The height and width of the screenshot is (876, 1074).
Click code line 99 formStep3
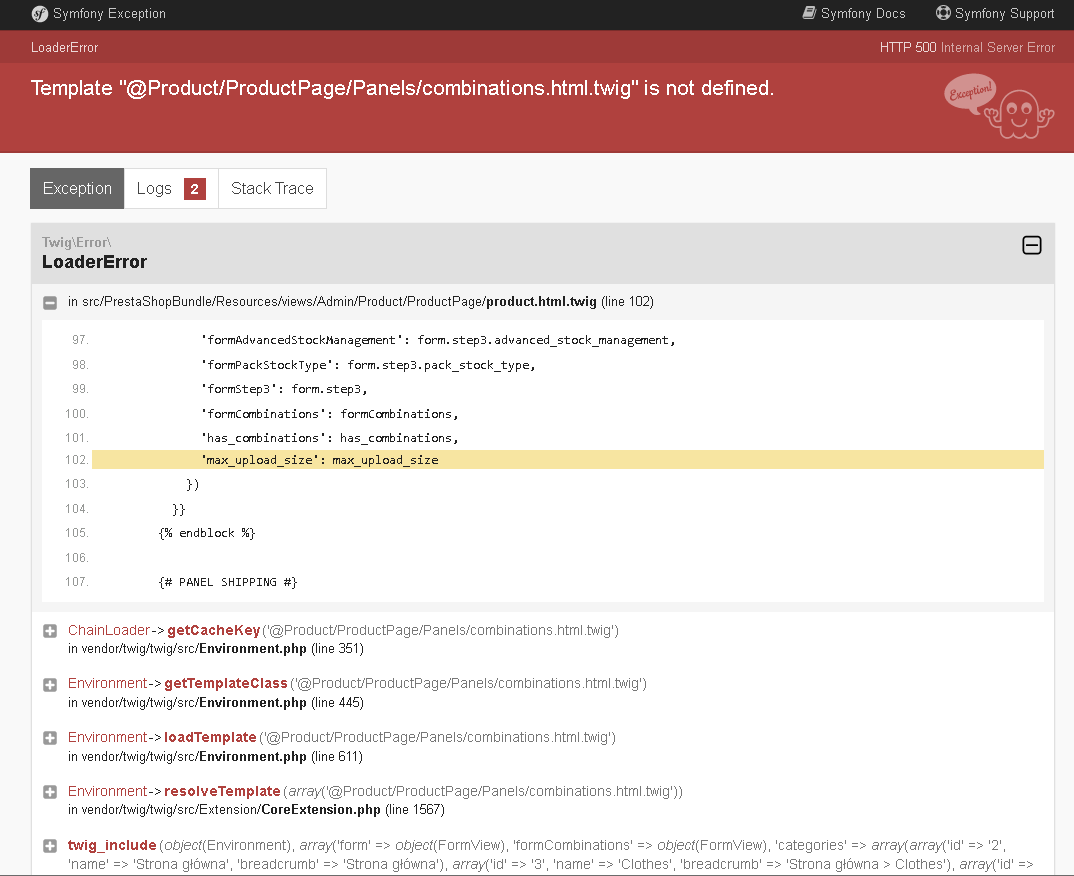tap(284, 389)
